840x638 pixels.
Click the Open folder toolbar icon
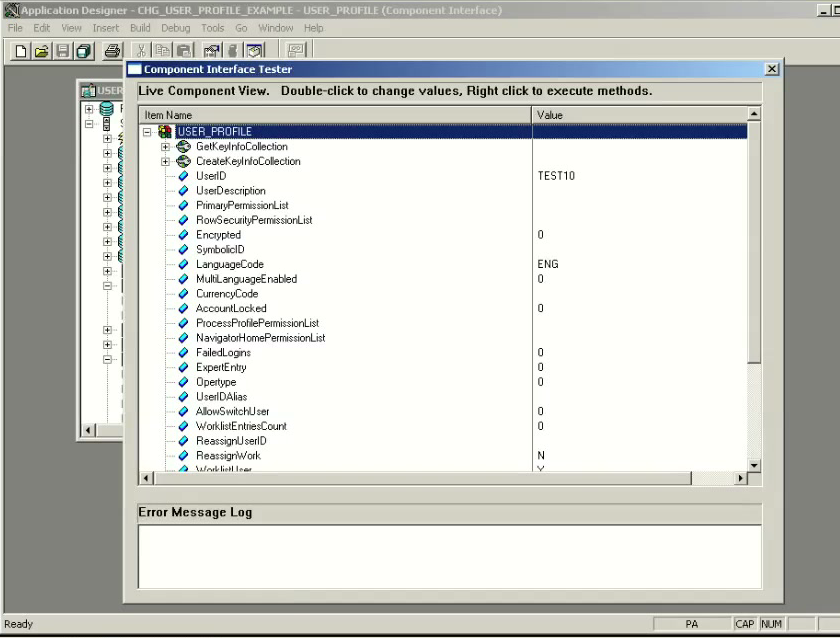tap(42, 51)
